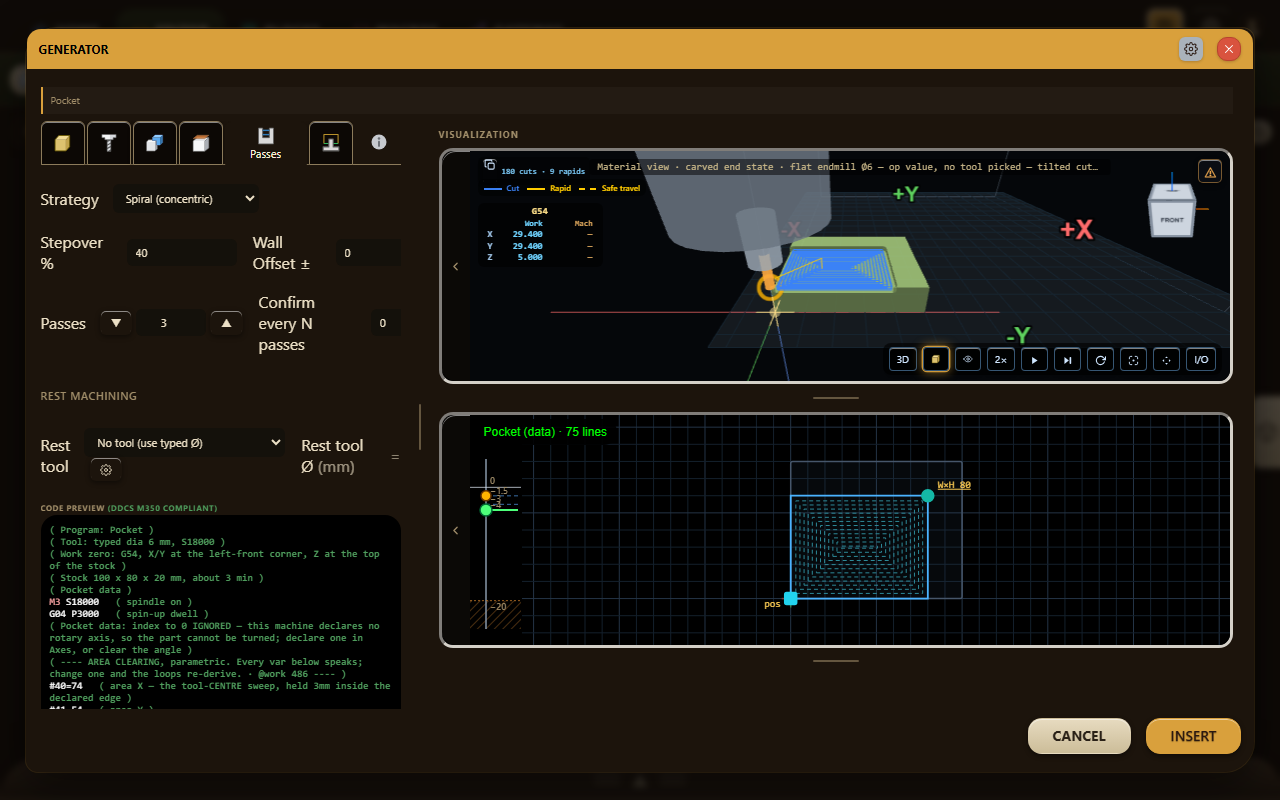Open the yellow stock block tab
1280x800 pixels.
point(62,143)
